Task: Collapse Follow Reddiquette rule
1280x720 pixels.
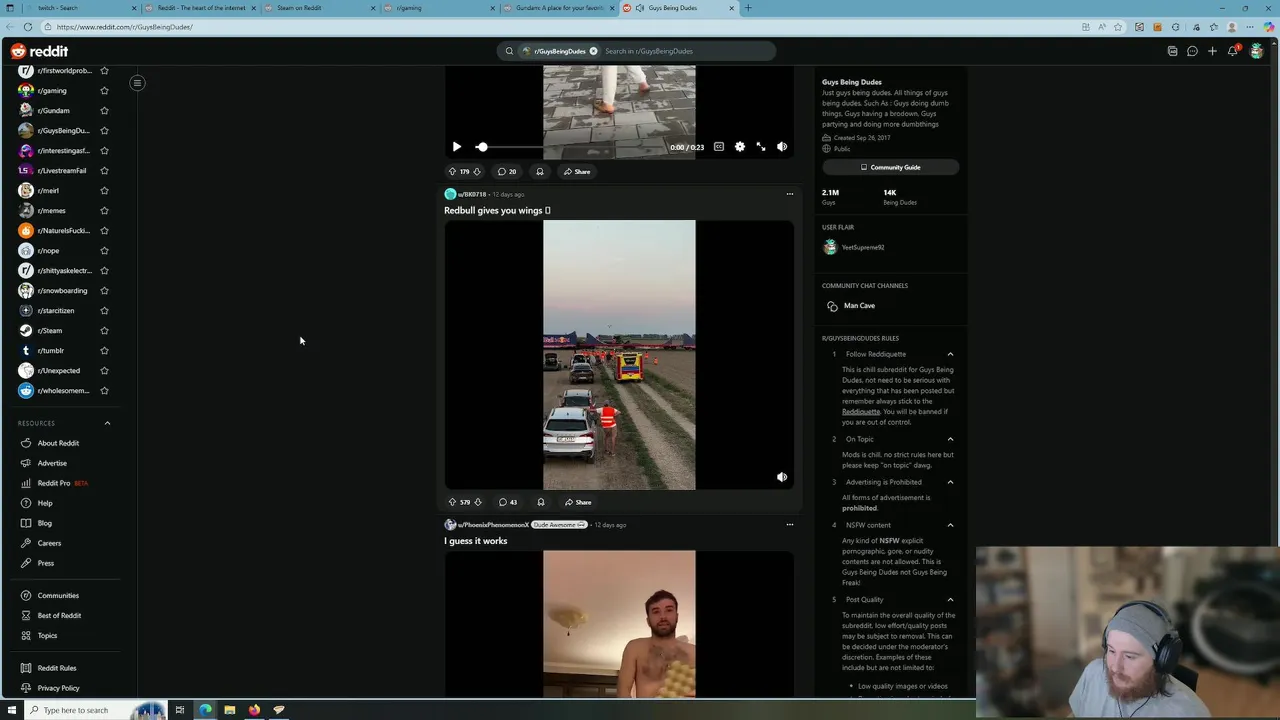Action: pyautogui.click(x=950, y=354)
